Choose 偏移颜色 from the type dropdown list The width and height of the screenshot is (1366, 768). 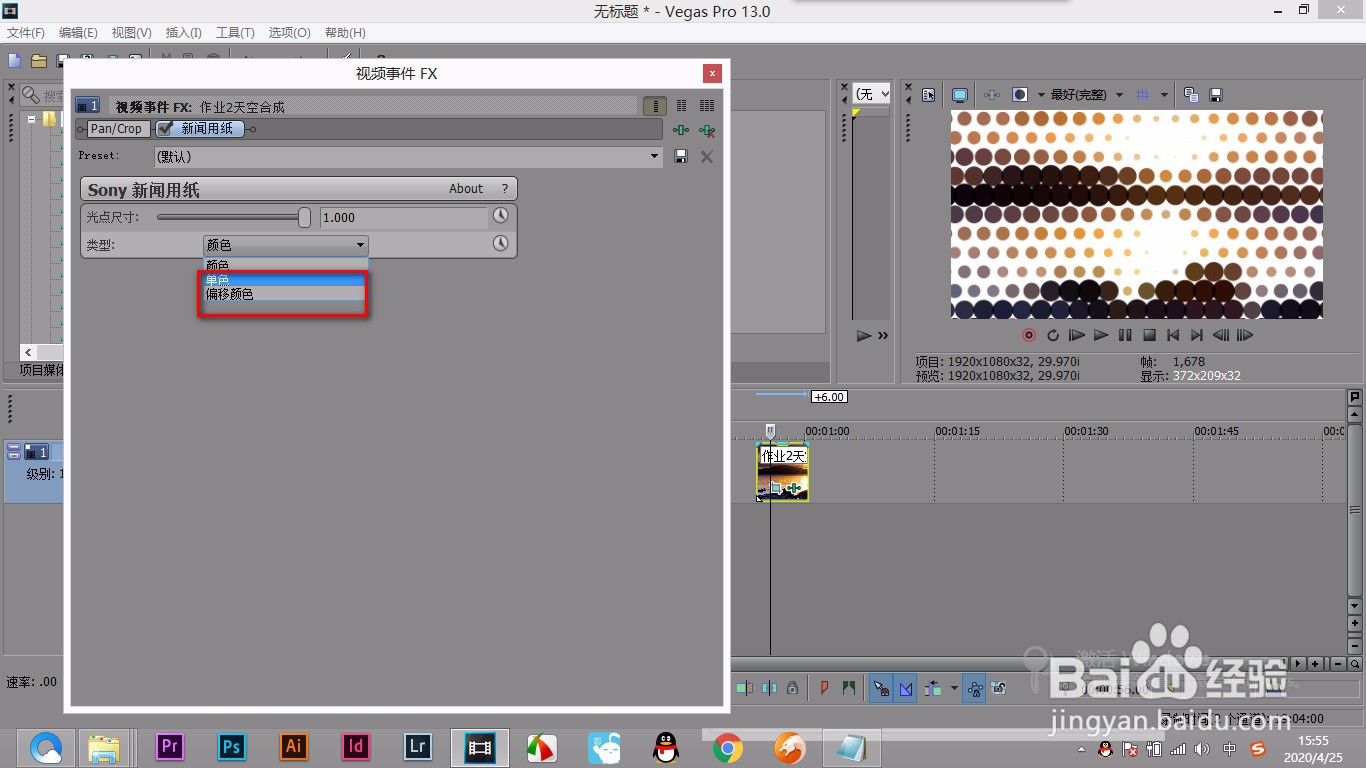coord(284,294)
